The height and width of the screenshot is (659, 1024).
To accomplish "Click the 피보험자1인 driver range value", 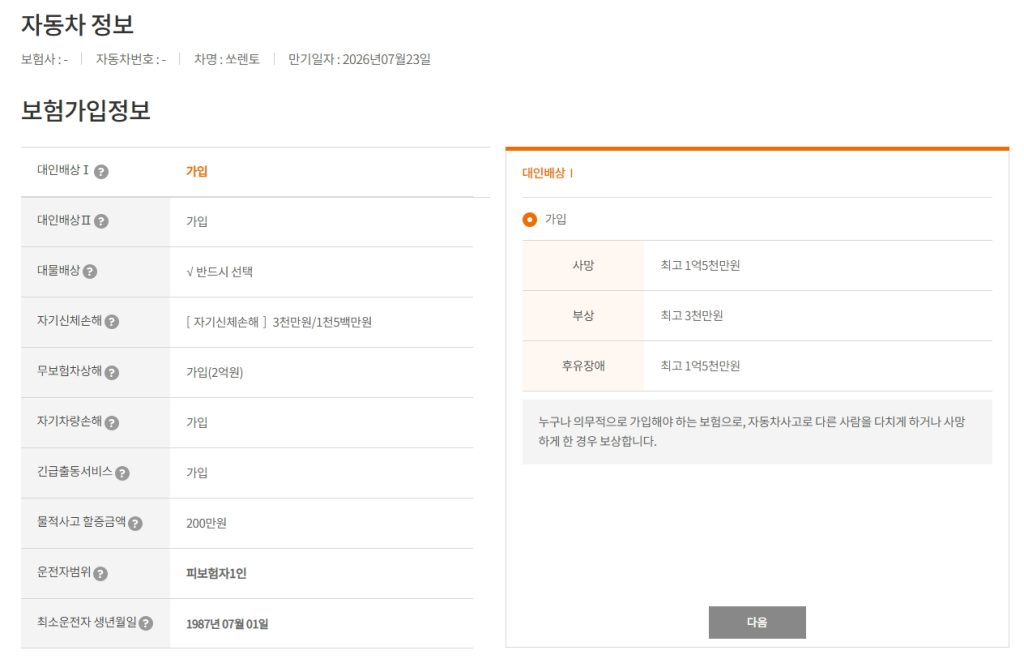I will 216,574.
